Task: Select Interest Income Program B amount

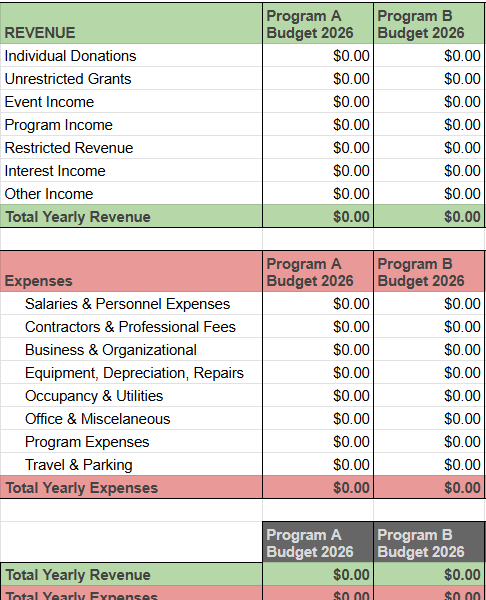Action: (429, 170)
